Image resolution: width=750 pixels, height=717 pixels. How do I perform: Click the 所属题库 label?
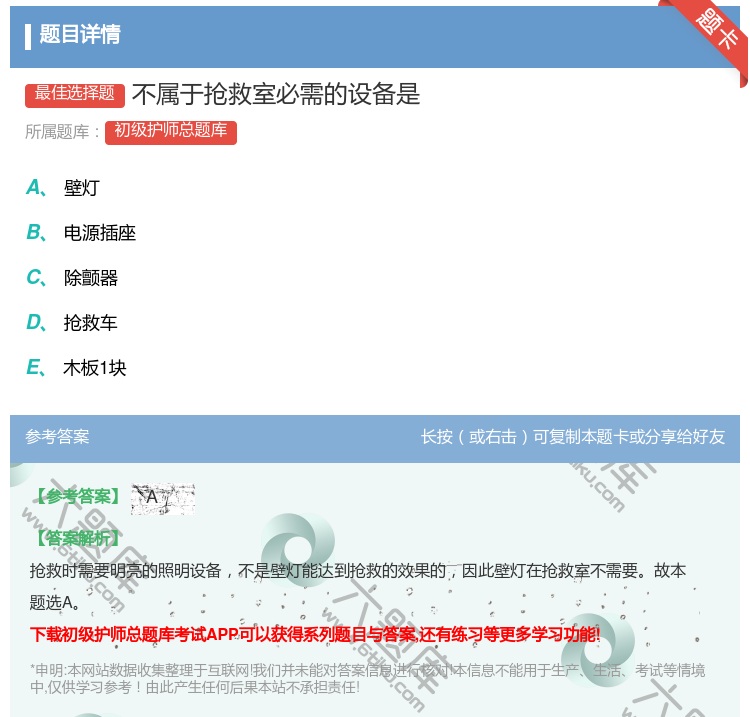click(62, 132)
